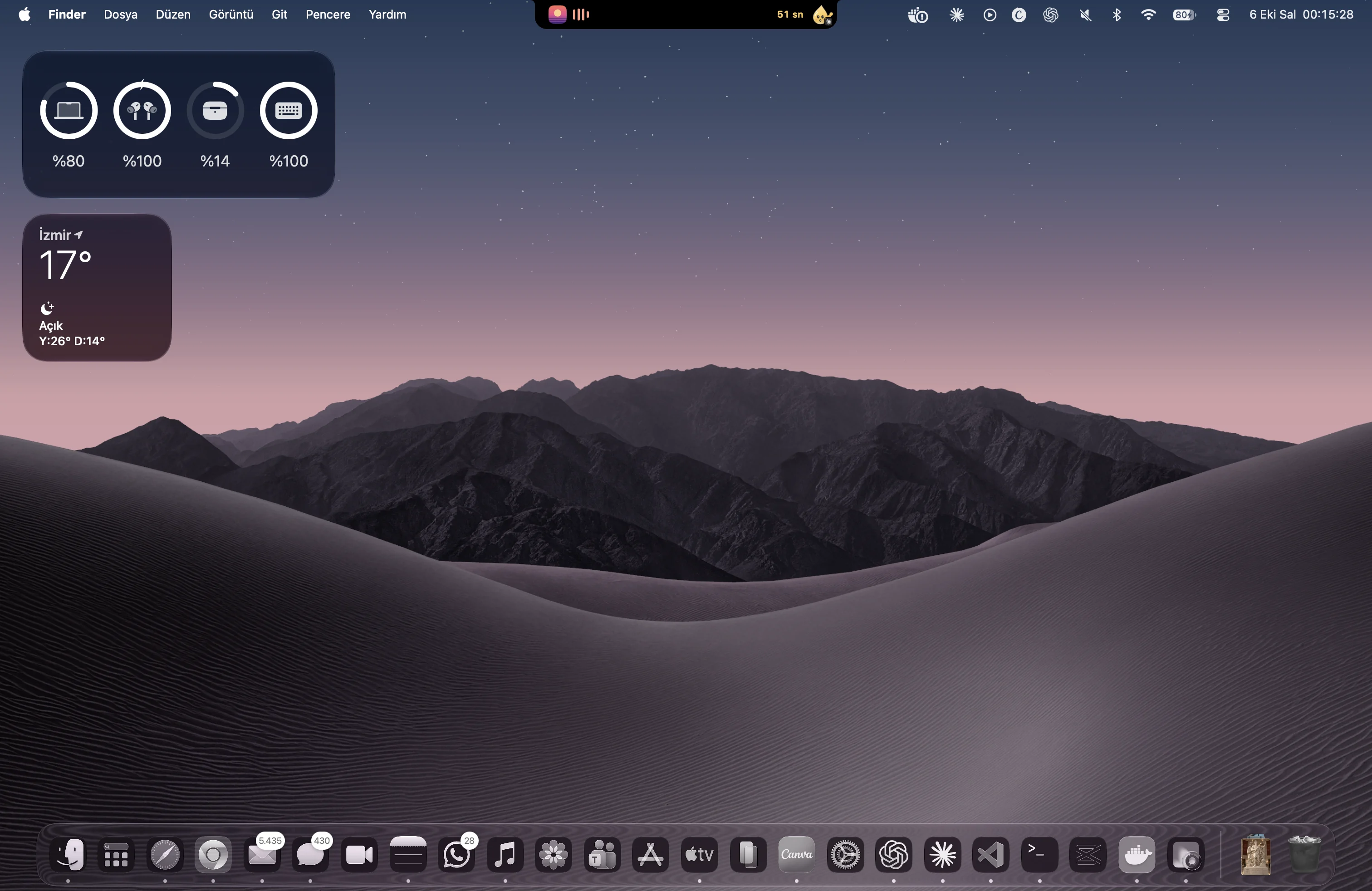The image size is (1372, 891).
Task: Open Control Center in menu bar
Action: point(1223,15)
